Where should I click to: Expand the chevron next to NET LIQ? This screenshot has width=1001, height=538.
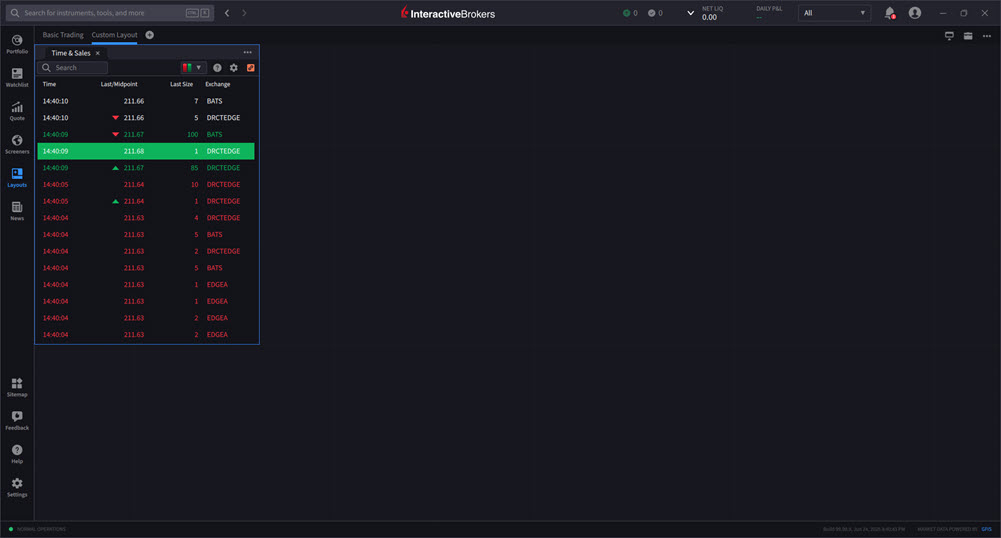click(x=690, y=13)
